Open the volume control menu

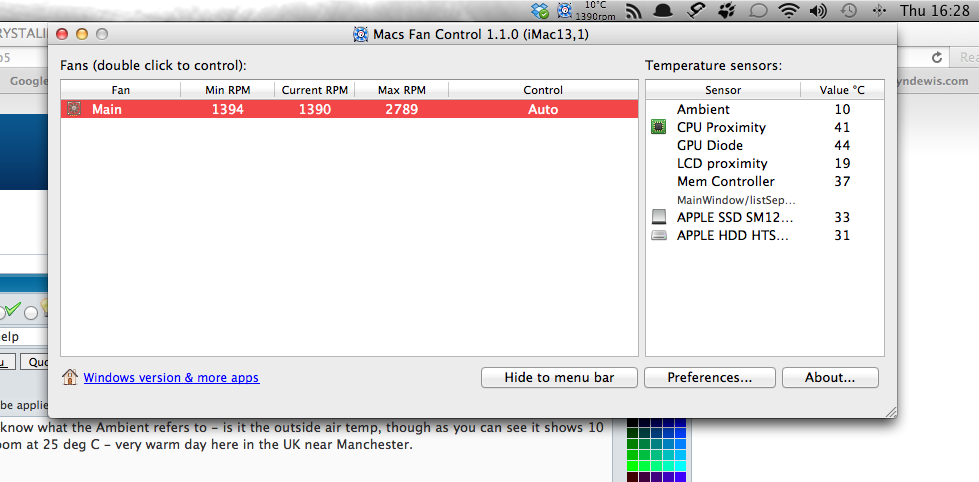[818, 11]
